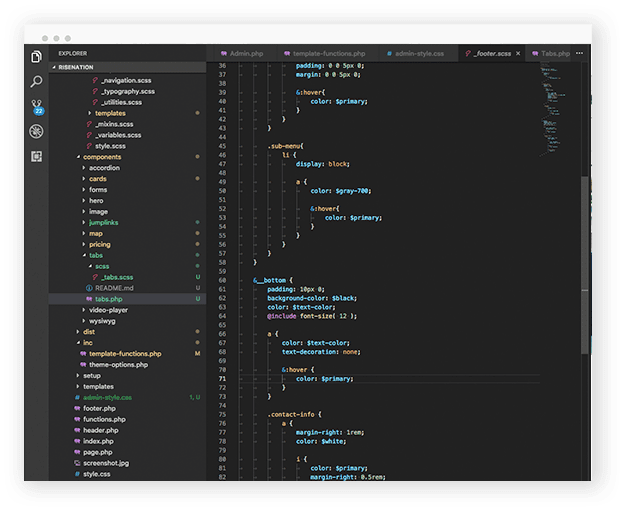Click the &__bottom selector on line 60
The height and width of the screenshot is (512, 625).
269,280
